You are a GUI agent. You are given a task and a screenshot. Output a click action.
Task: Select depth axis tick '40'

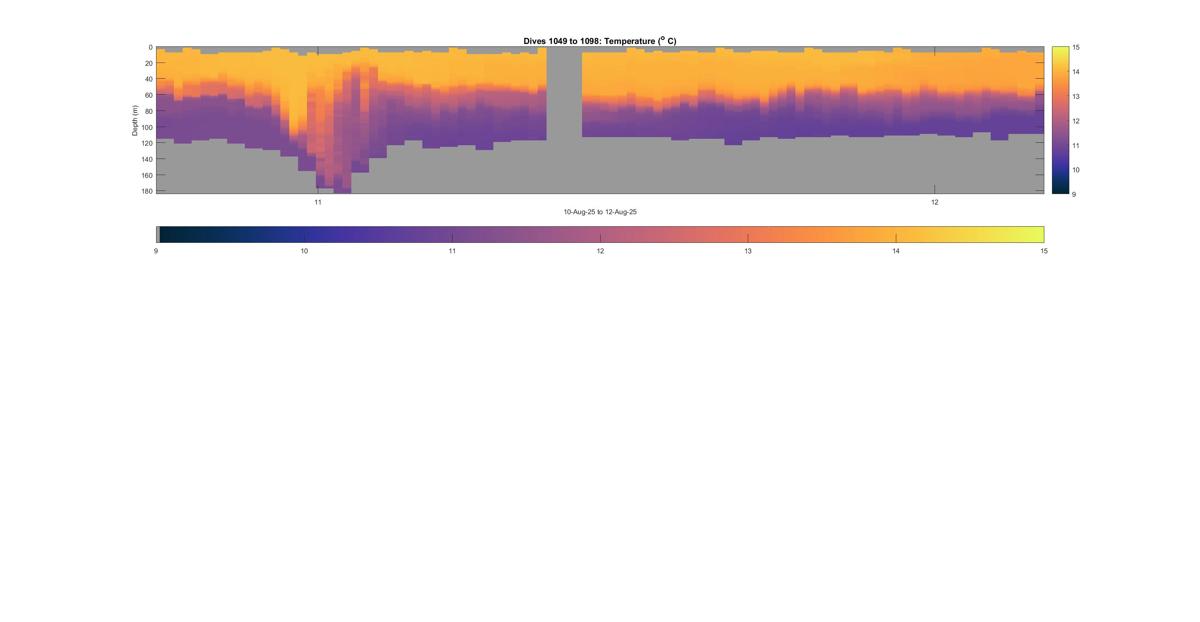click(x=148, y=79)
